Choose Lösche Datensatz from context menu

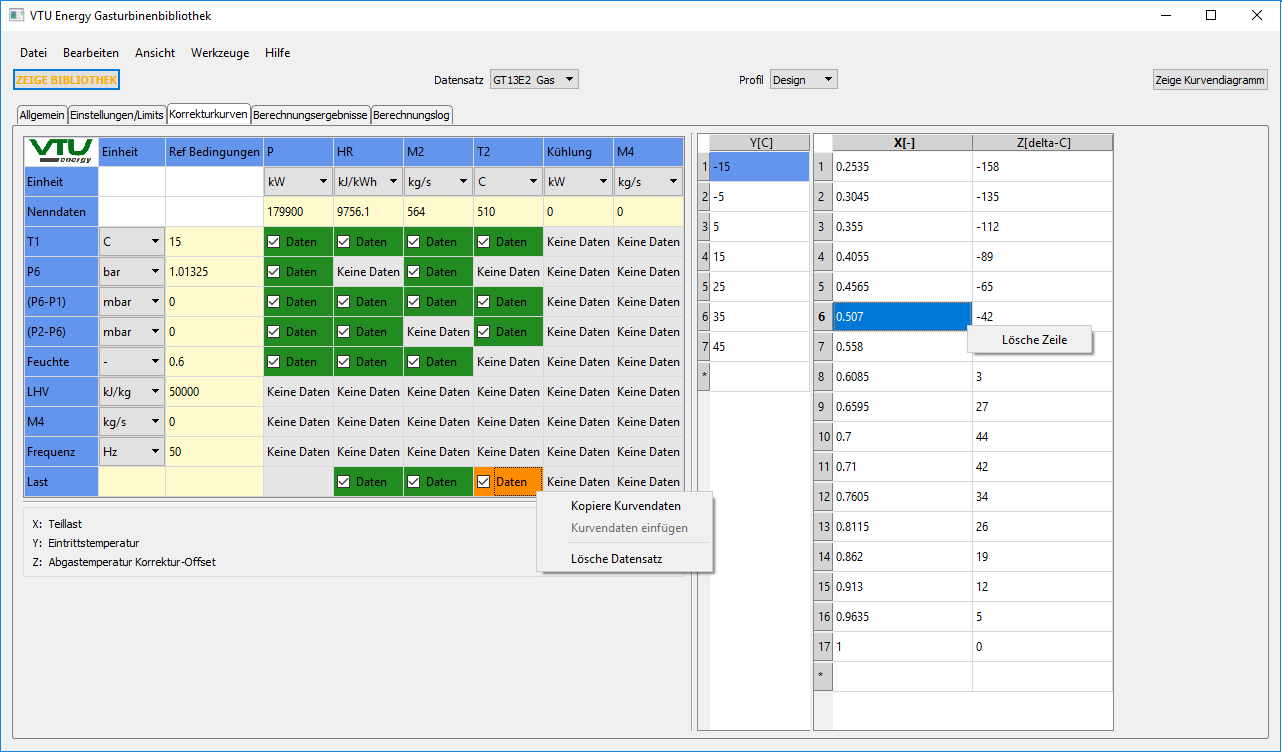(x=625, y=559)
